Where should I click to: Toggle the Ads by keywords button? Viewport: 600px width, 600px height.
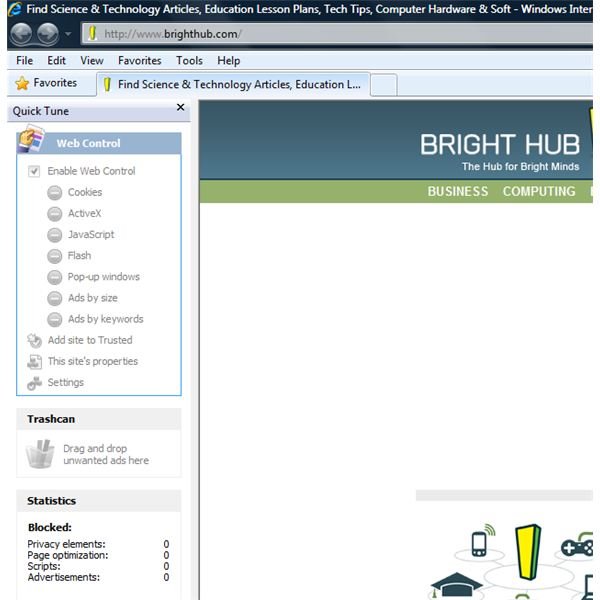pos(55,319)
